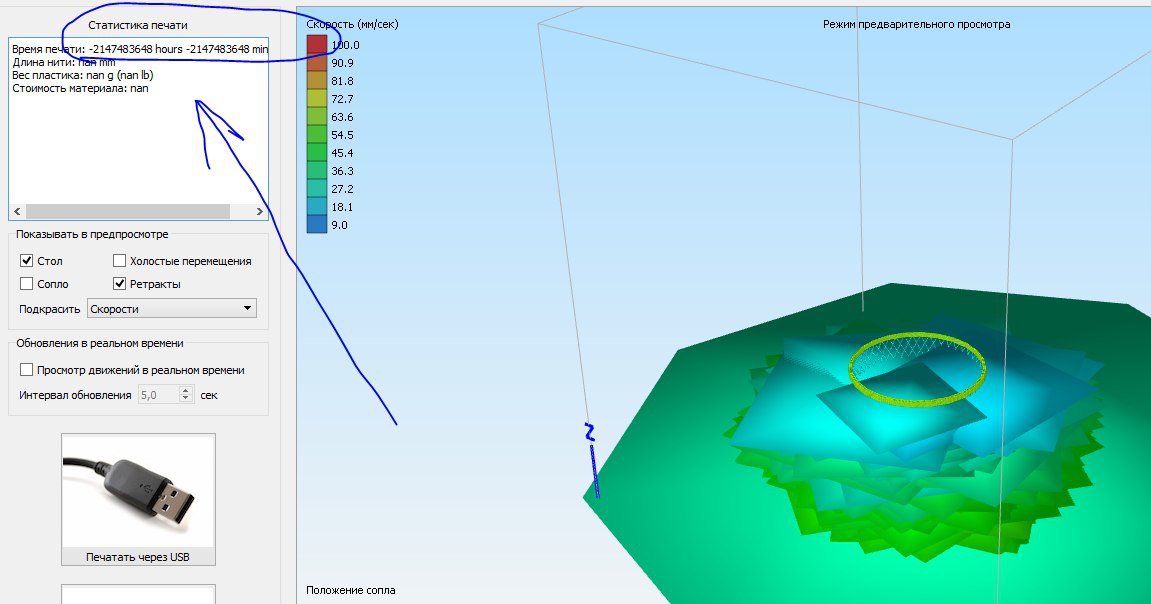Viewport: 1151px width, 604px height.
Task: Click the 63.6 speed legend swatch
Action: 316,117
